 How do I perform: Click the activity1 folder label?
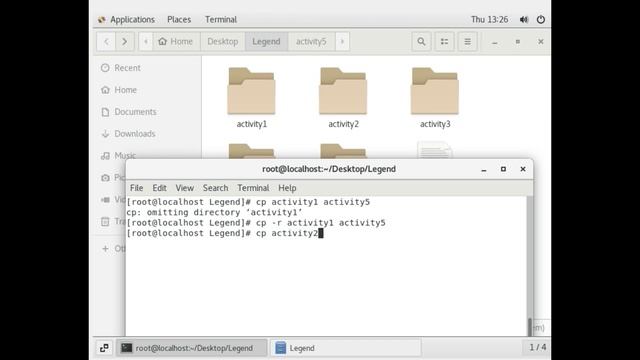point(251,124)
